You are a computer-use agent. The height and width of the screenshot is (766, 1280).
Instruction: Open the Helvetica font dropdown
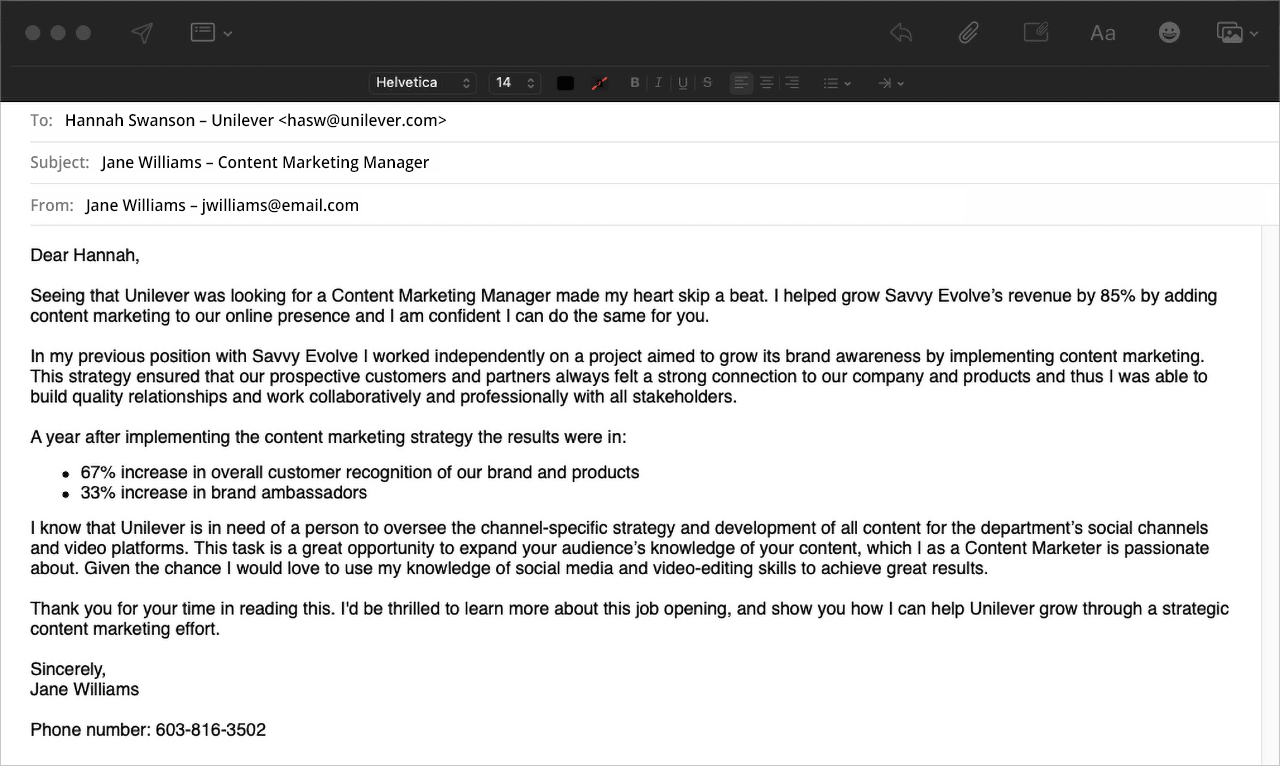click(422, 83)
